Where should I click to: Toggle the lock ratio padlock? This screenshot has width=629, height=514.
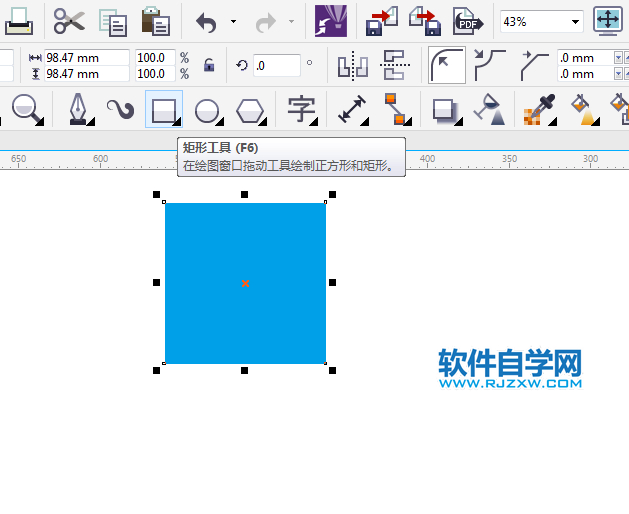pyautogui.click(x=209, y=65)
